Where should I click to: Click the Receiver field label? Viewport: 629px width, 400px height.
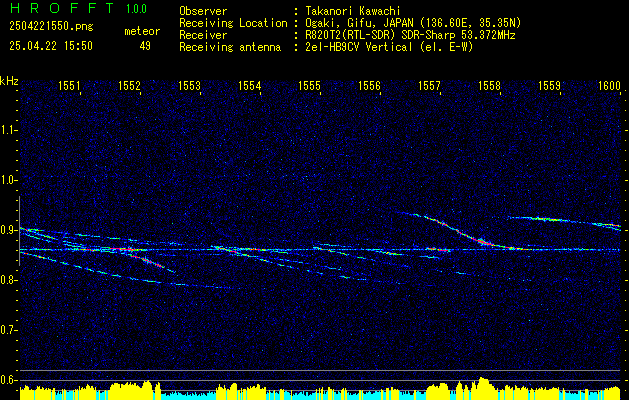point(203,35)
